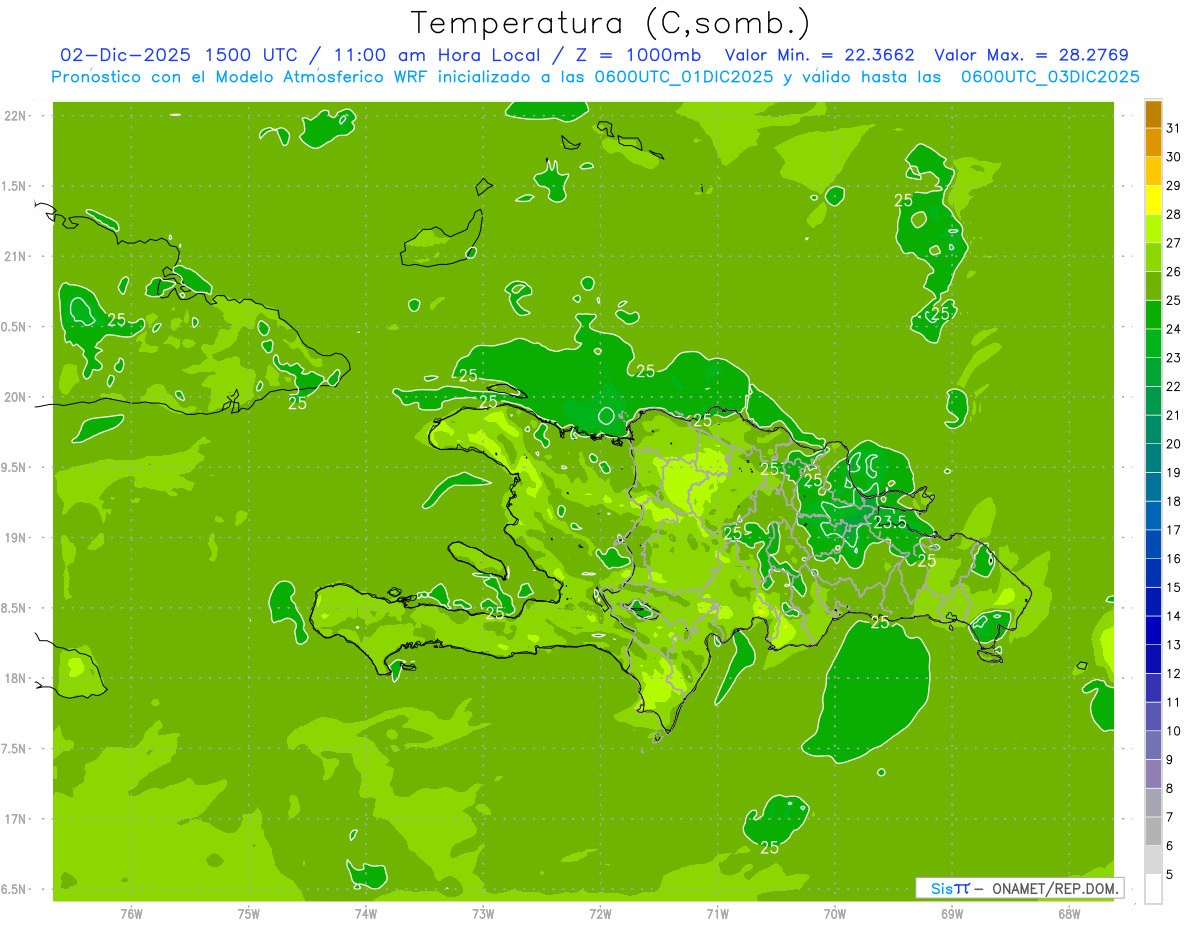Click the dark orange swatch above 31

tap(1153, 114)
